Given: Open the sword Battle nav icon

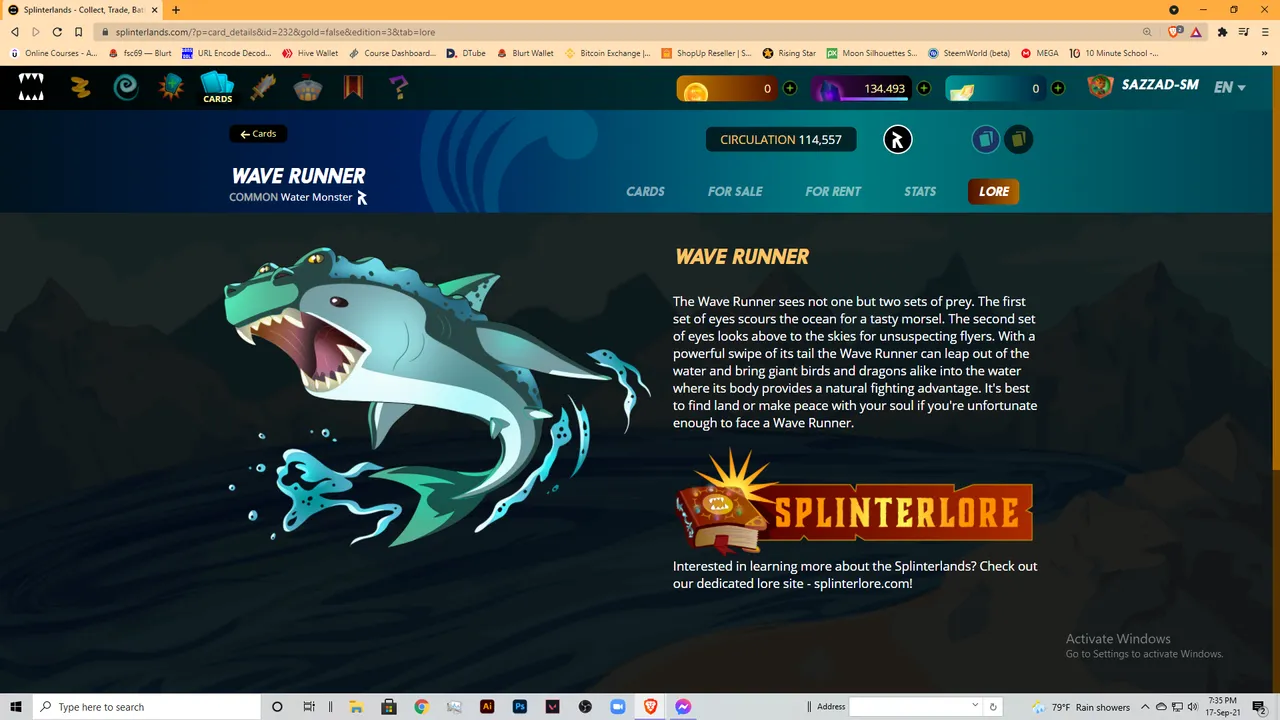Looking at the screenshot, I should [263, 88].
